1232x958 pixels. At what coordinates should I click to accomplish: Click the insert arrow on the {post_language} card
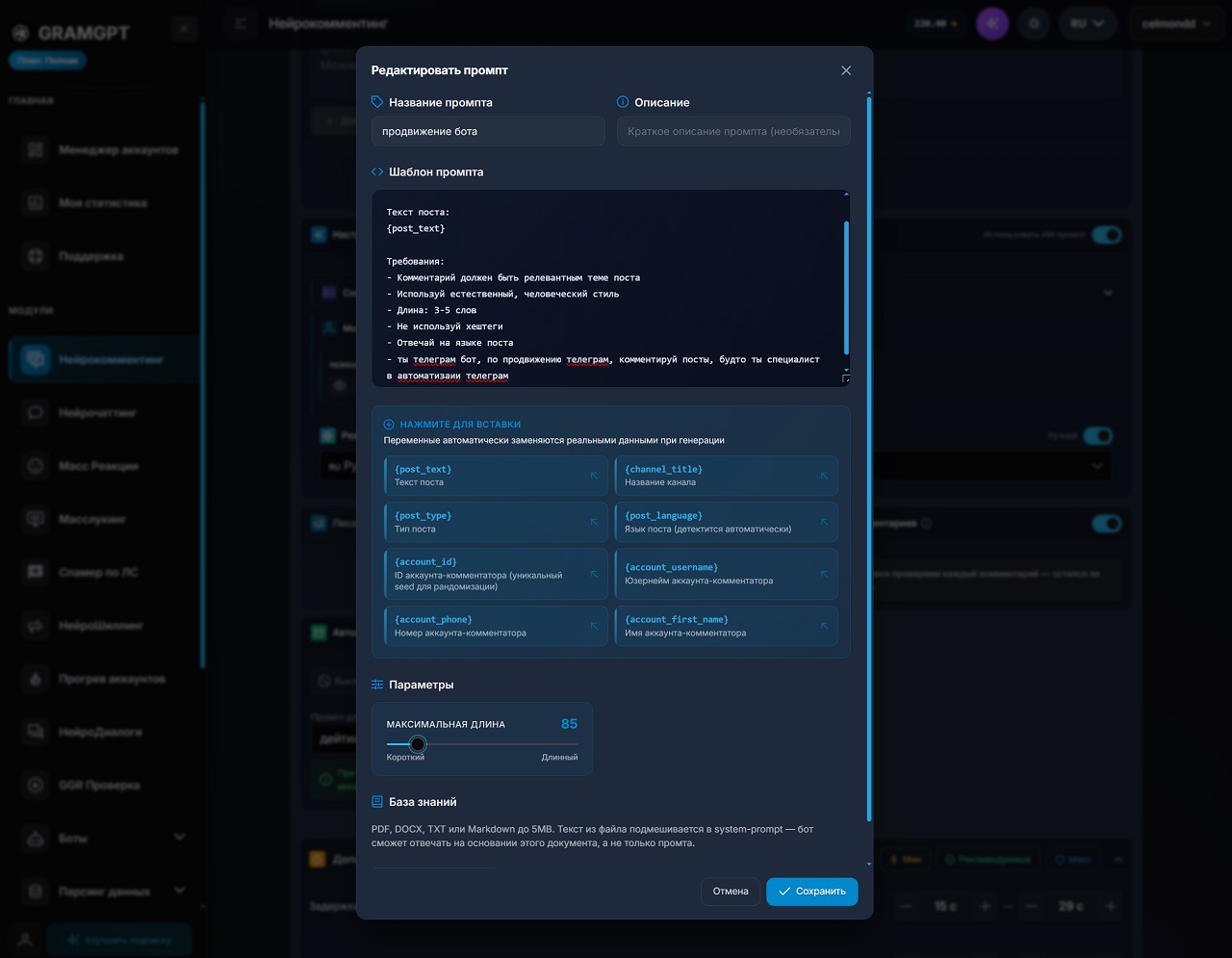(824, 522)
